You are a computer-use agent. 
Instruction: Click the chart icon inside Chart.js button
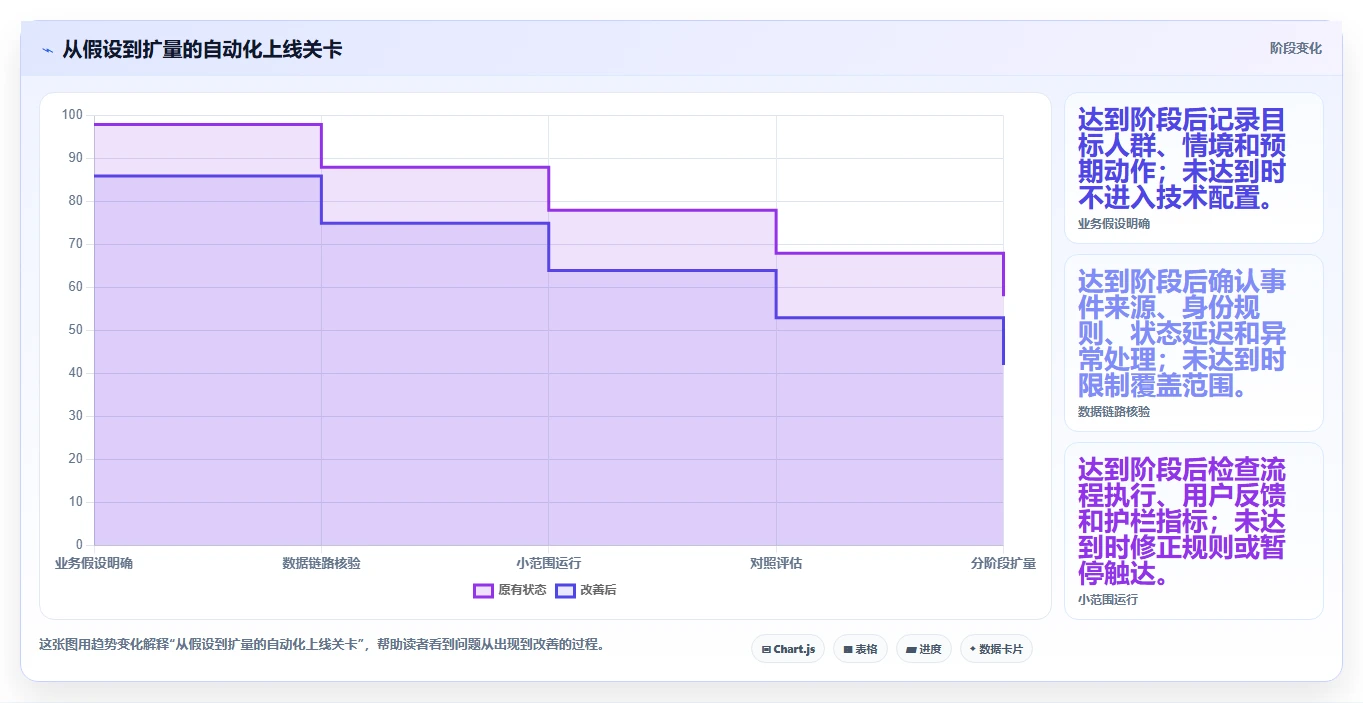[x=766, y=649]
